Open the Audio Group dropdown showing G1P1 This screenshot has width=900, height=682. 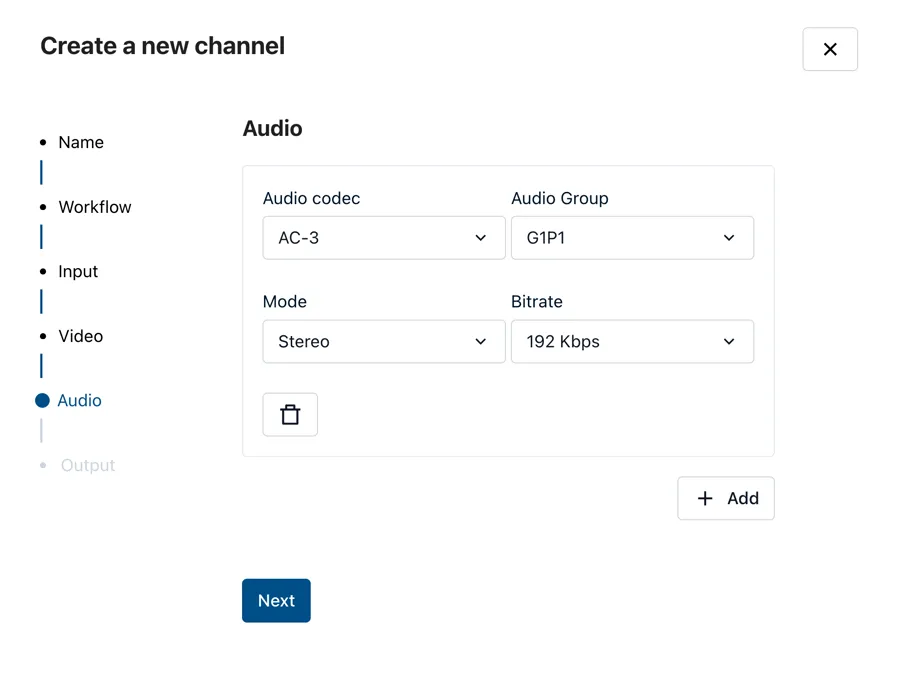[x=632, y=238]
